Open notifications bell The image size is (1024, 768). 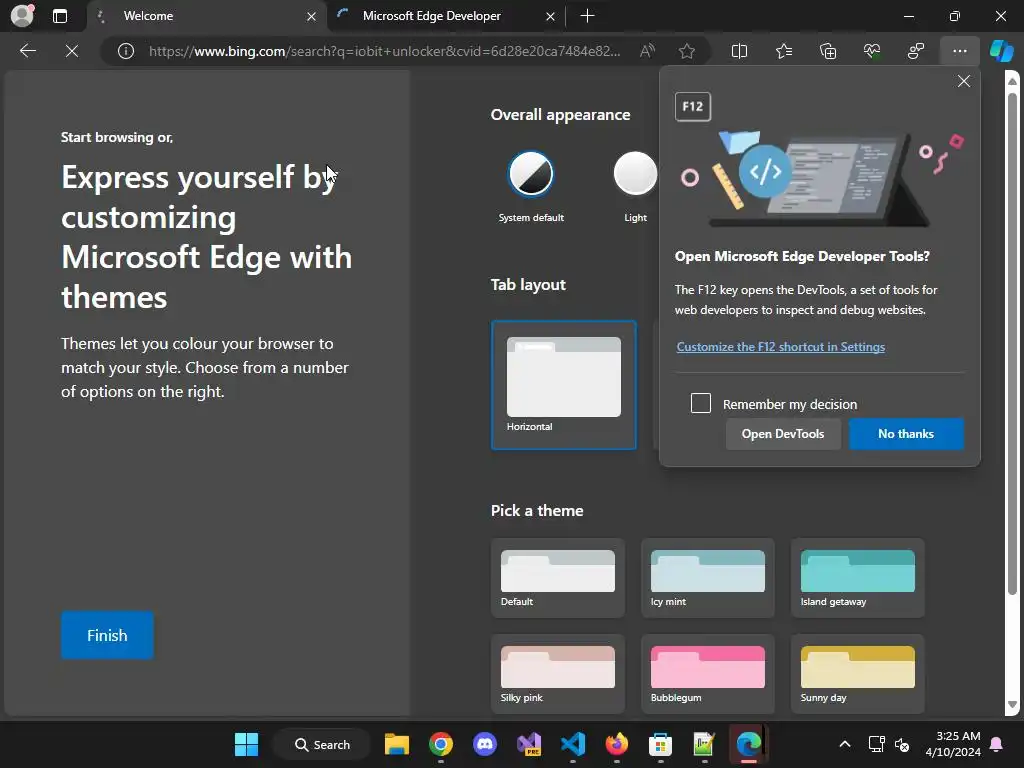coord(997,744)
